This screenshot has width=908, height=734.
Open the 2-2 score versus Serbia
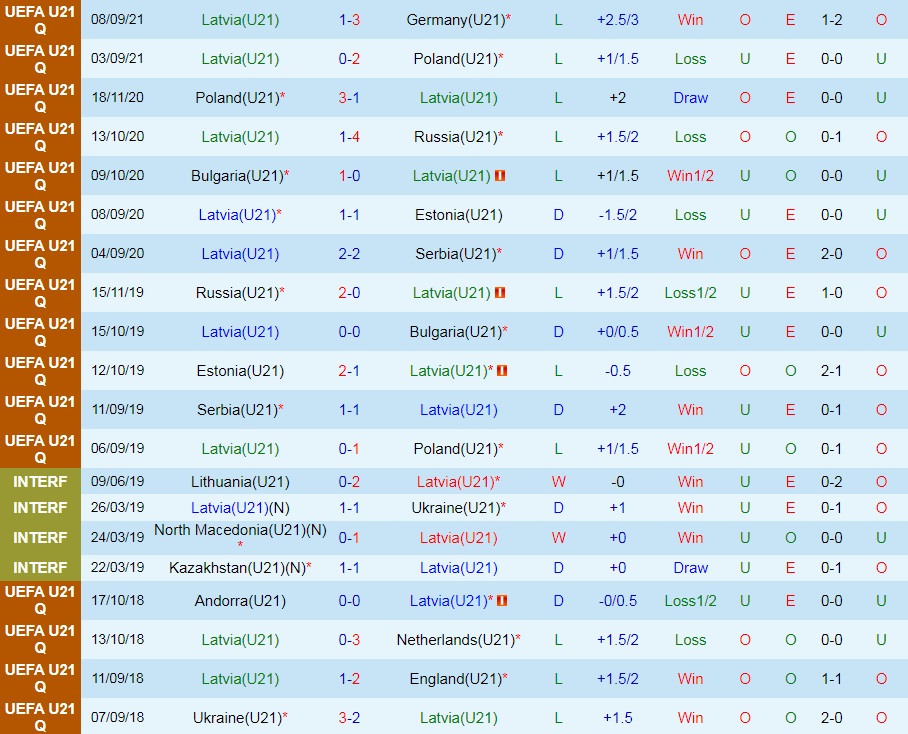click(349, 254)
